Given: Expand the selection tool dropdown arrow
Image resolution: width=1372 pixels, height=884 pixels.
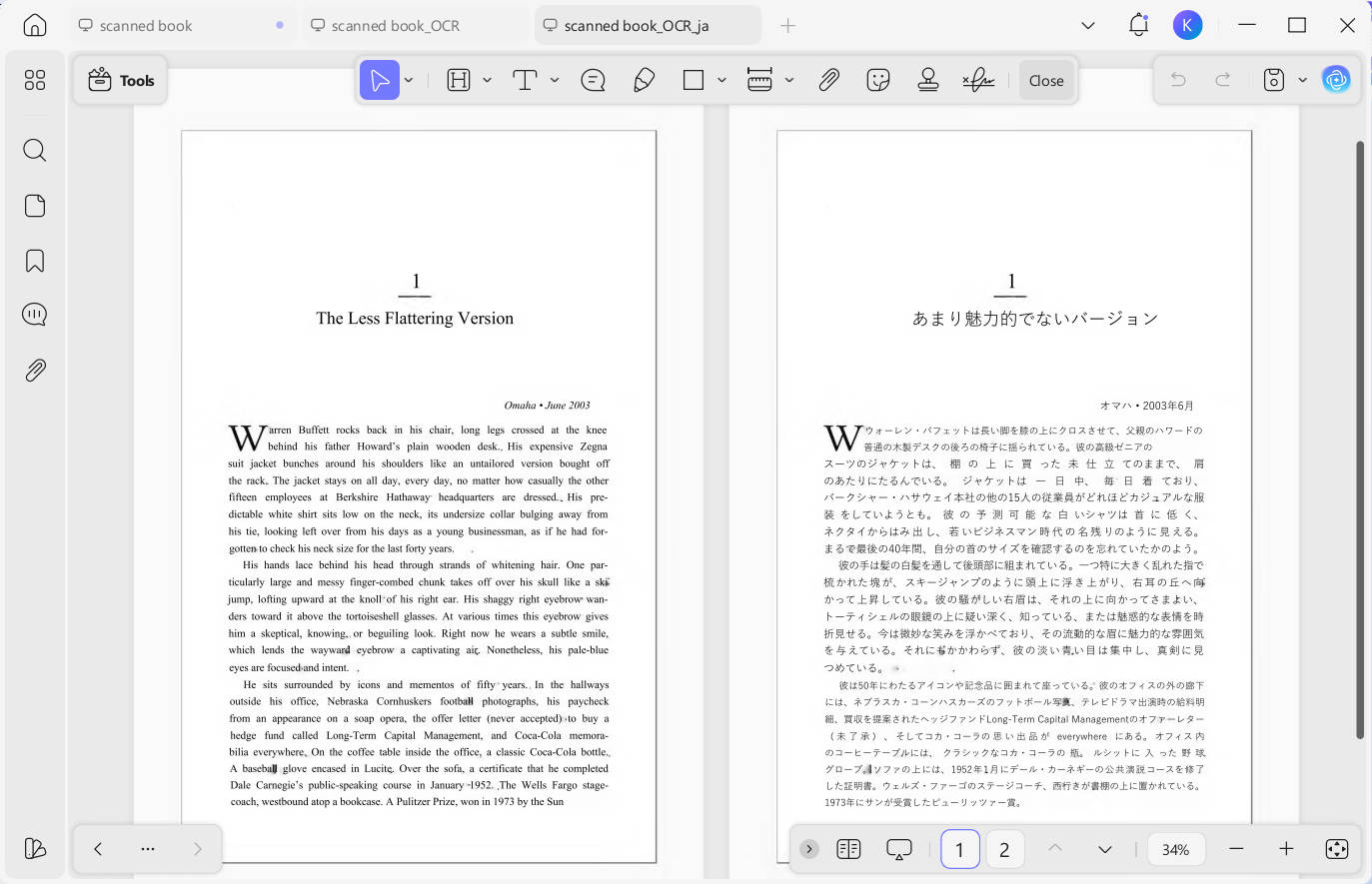Looking at the screenshot, I should (409, 81).
